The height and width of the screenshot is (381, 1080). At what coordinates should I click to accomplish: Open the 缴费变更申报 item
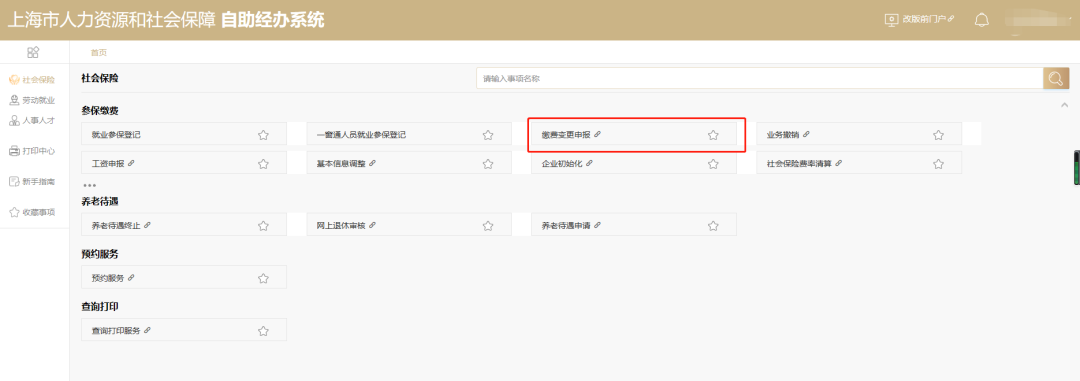571,134
